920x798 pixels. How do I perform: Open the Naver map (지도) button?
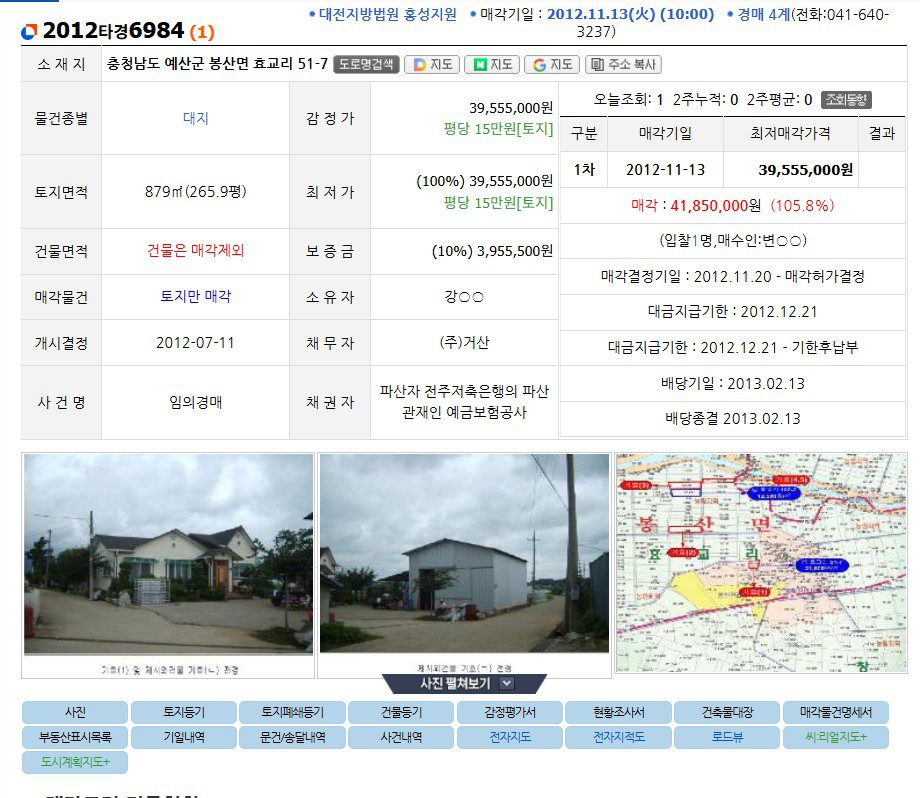492,64
